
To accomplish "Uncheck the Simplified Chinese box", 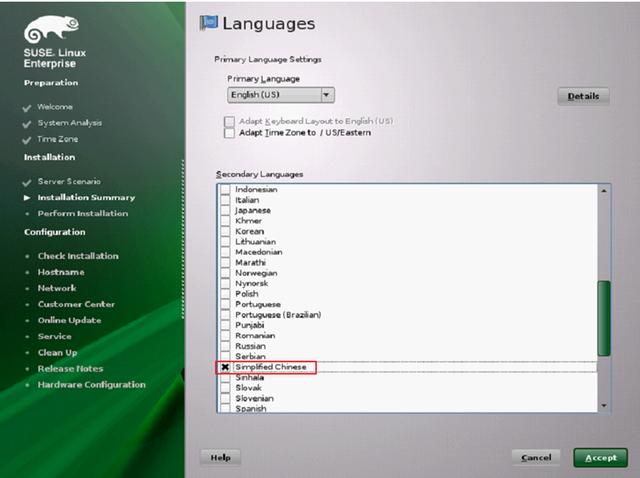I will pyautogui.click(x=225, y=367).
